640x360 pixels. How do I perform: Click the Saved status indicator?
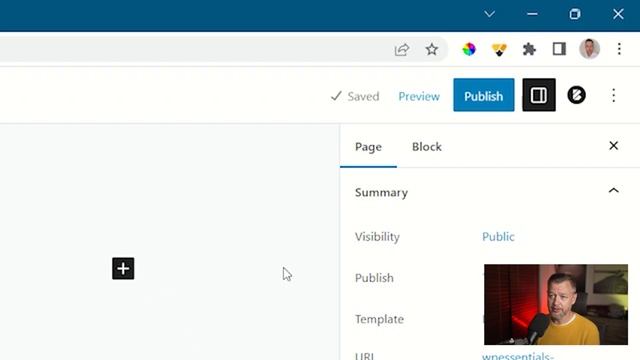tap(355, 96)
